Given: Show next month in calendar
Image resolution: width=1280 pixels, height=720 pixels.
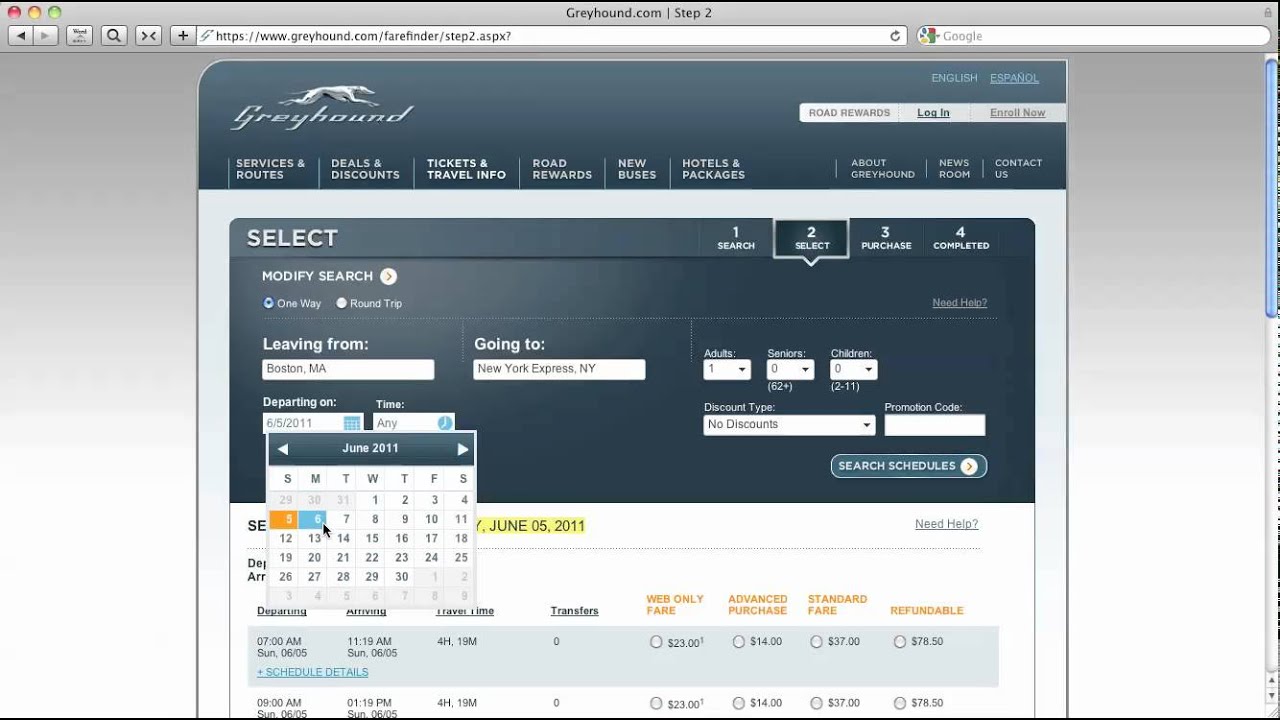Looking at the screenshot, I should pos(462,449).
